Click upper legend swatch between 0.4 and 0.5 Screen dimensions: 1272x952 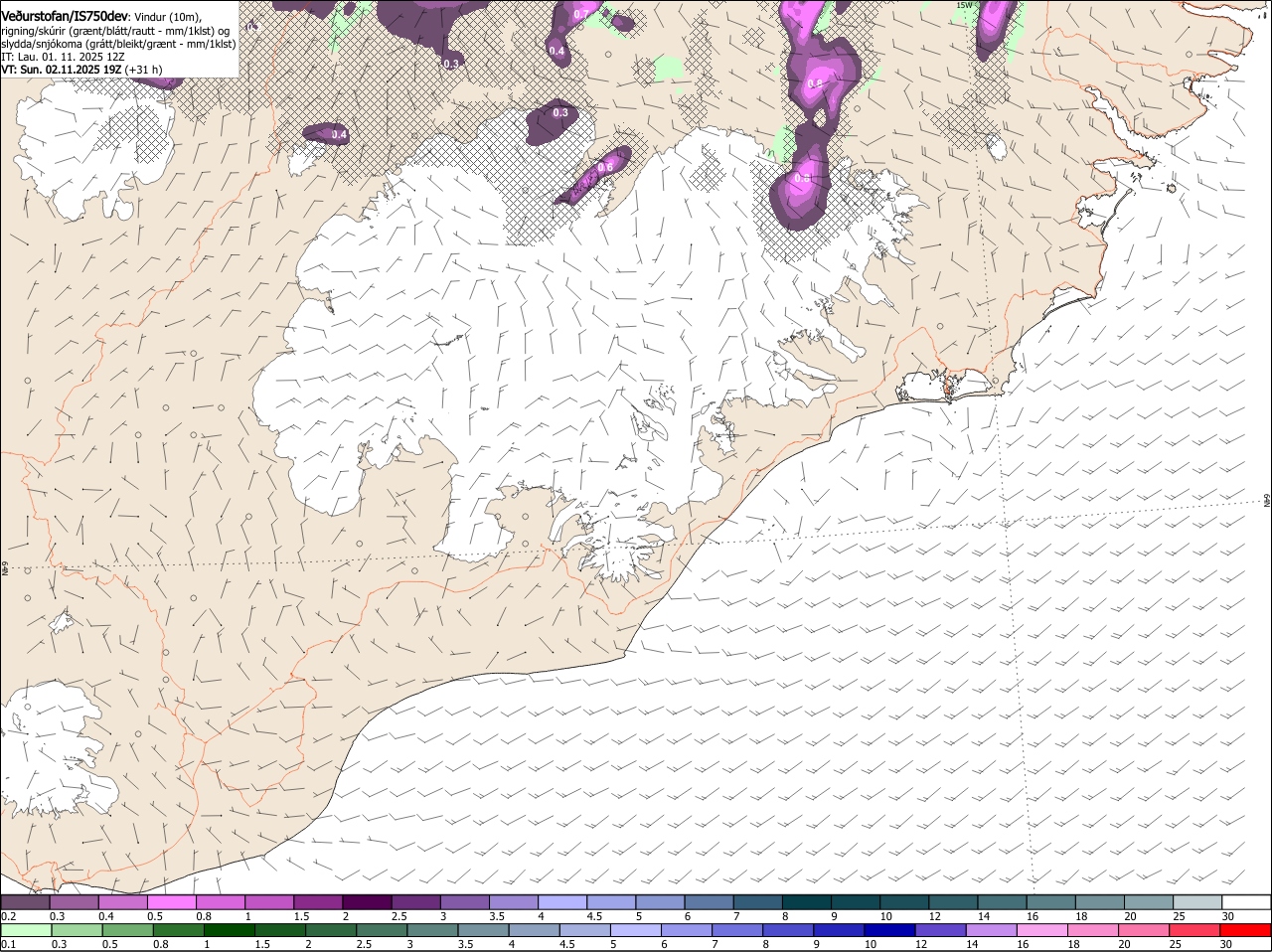click(x=123, y=902)
